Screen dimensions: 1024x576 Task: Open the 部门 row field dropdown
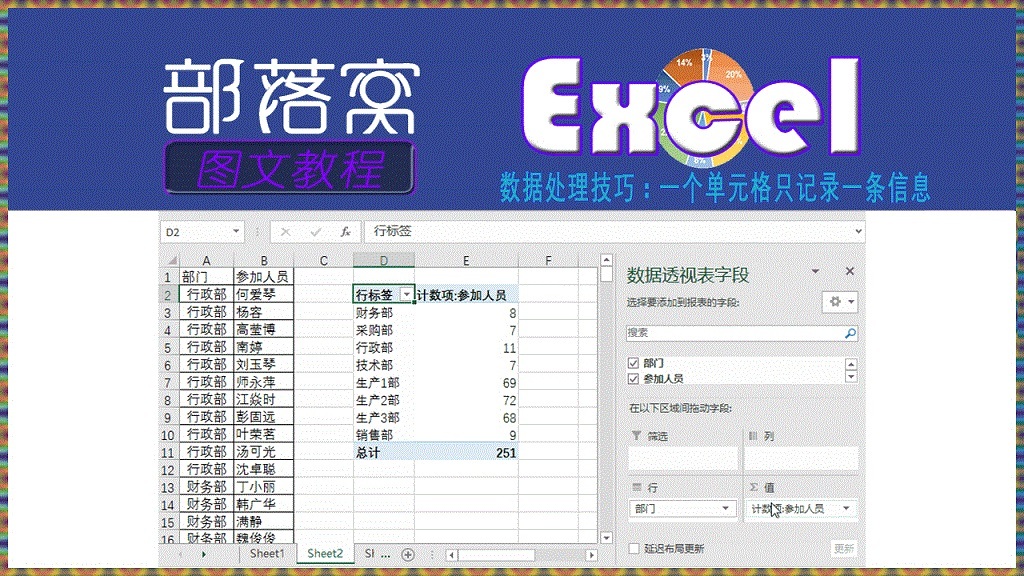[x=726, y=508]
